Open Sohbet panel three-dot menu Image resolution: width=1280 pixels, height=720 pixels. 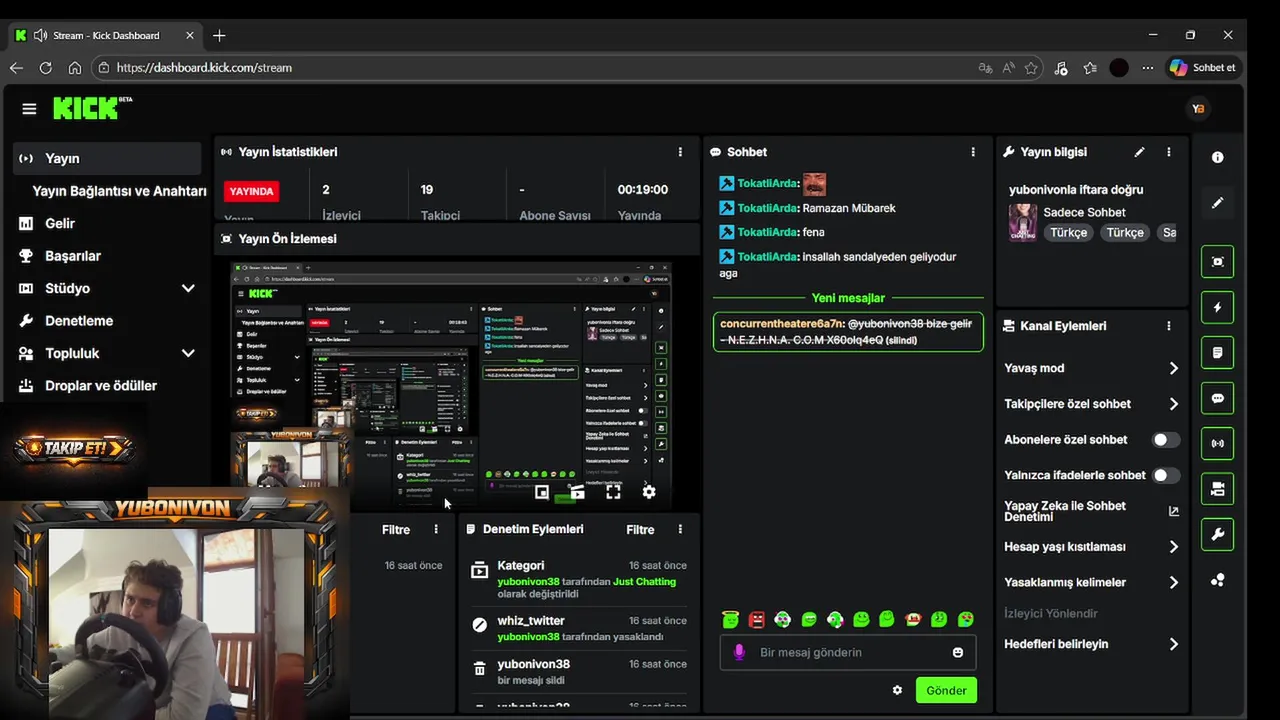coord(973,152)
